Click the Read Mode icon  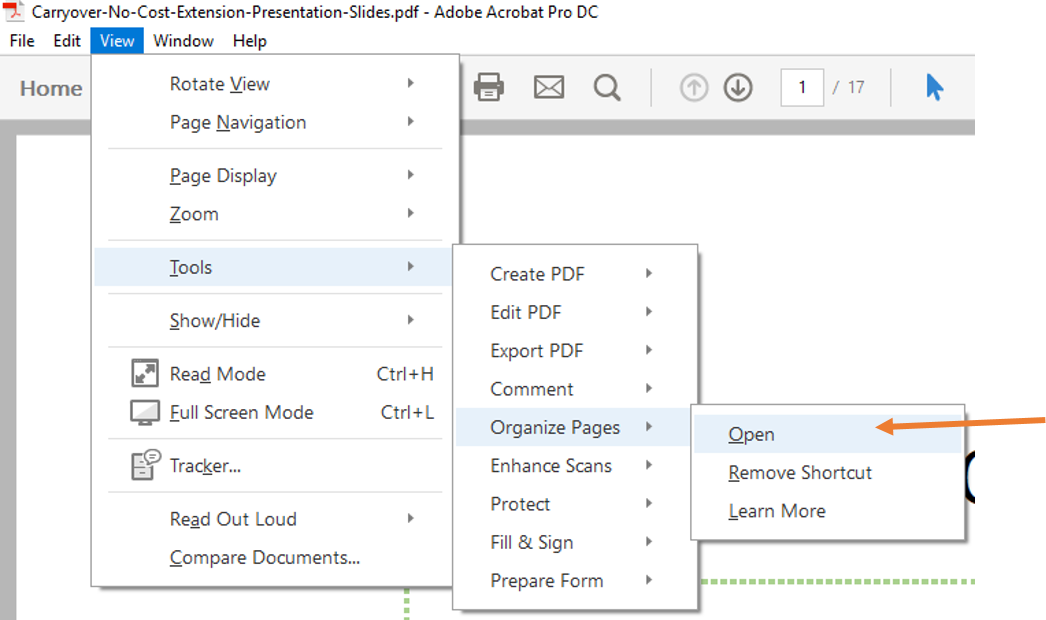[x=145, y=373]
